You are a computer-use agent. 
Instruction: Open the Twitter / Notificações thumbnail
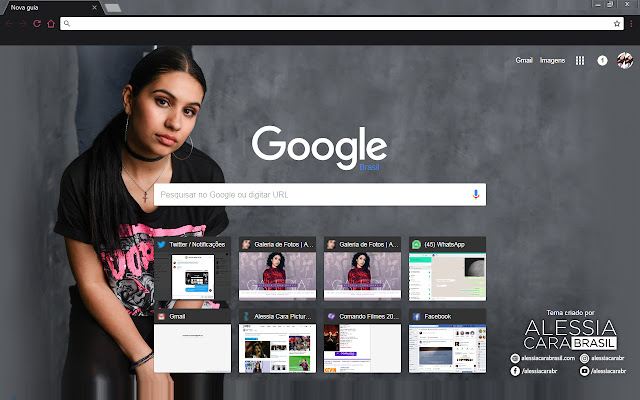coord(192,269)
